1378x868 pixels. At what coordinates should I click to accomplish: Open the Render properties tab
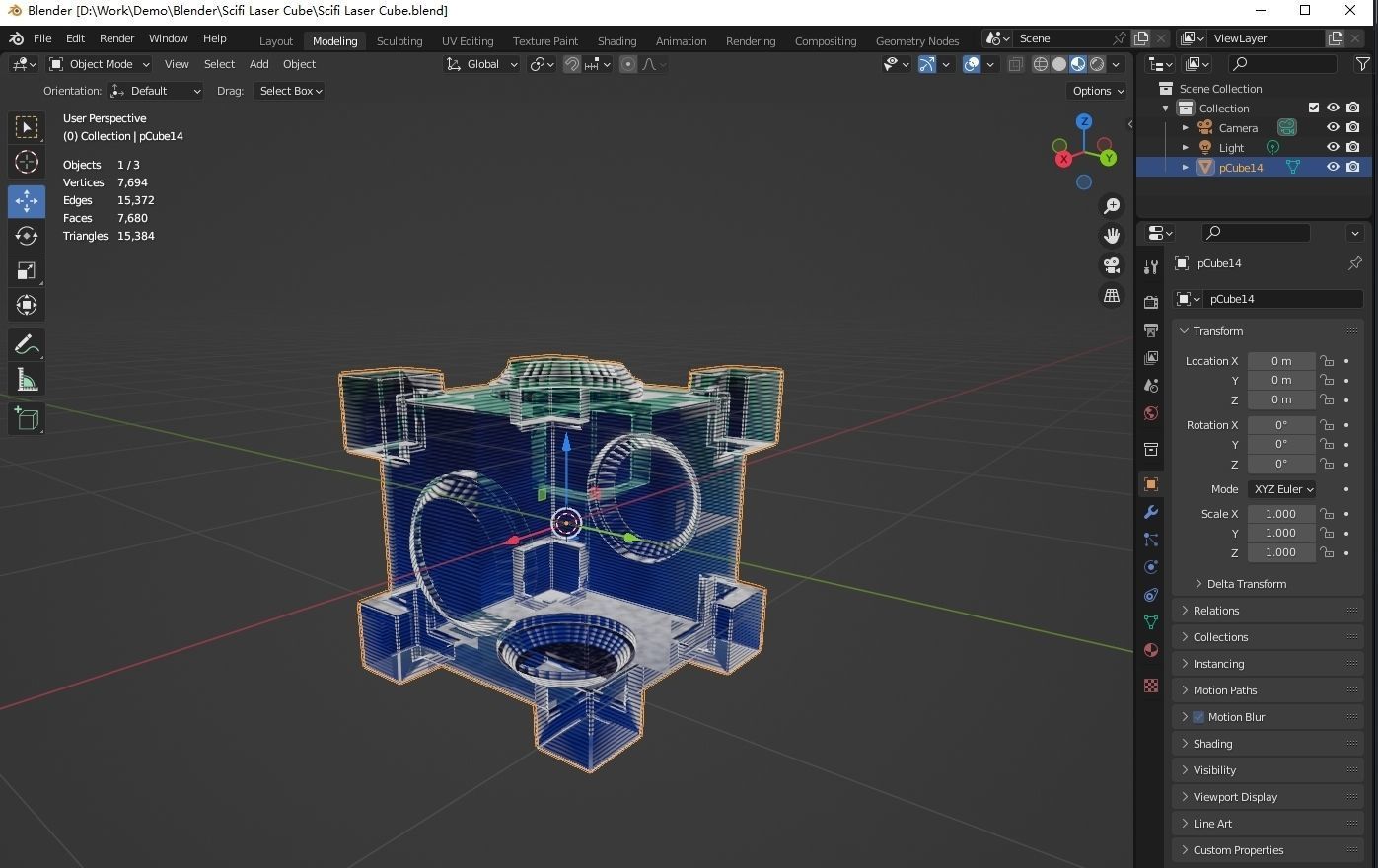point(1151,302)
